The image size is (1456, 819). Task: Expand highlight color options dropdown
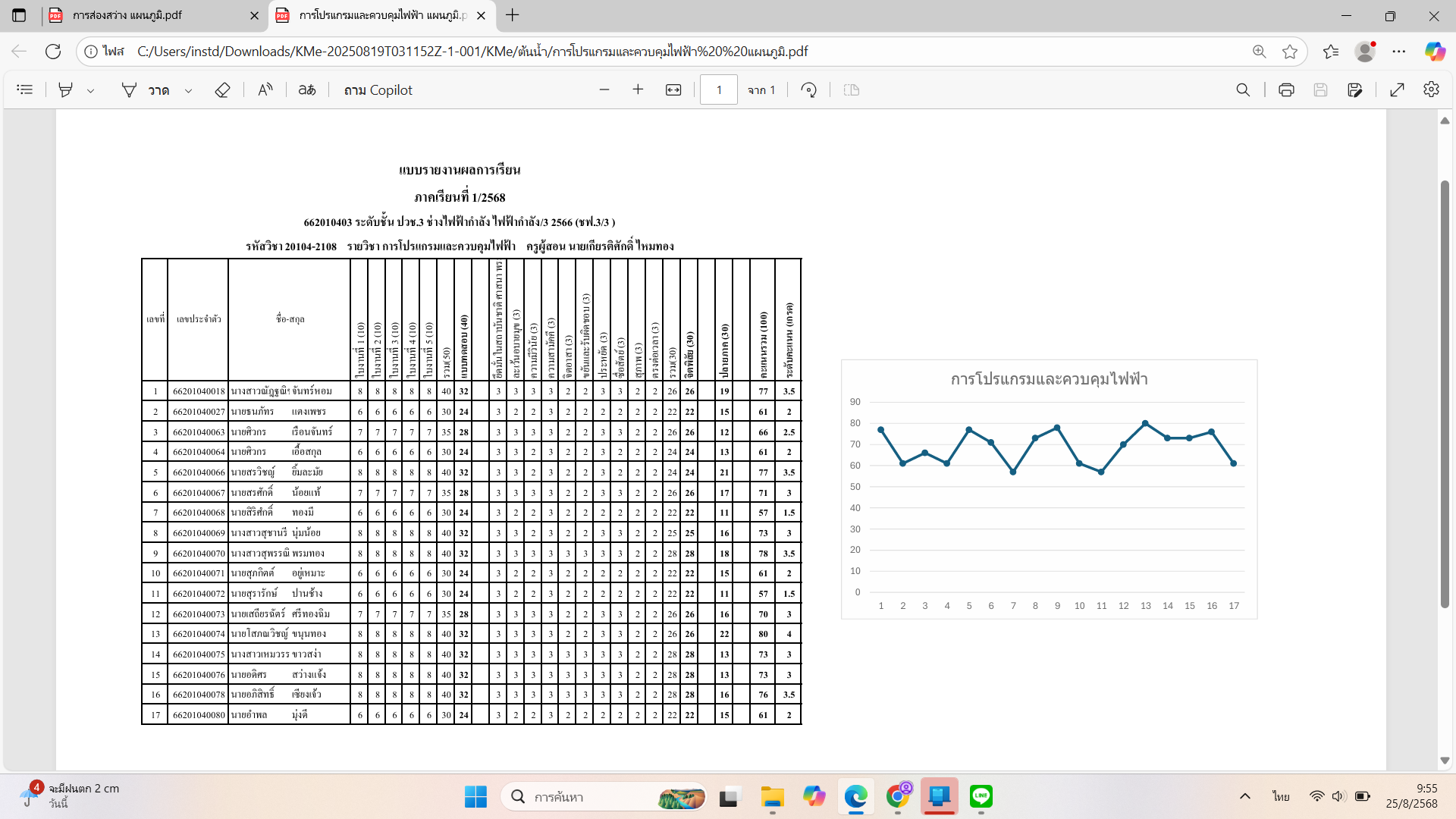coord(90,90)
